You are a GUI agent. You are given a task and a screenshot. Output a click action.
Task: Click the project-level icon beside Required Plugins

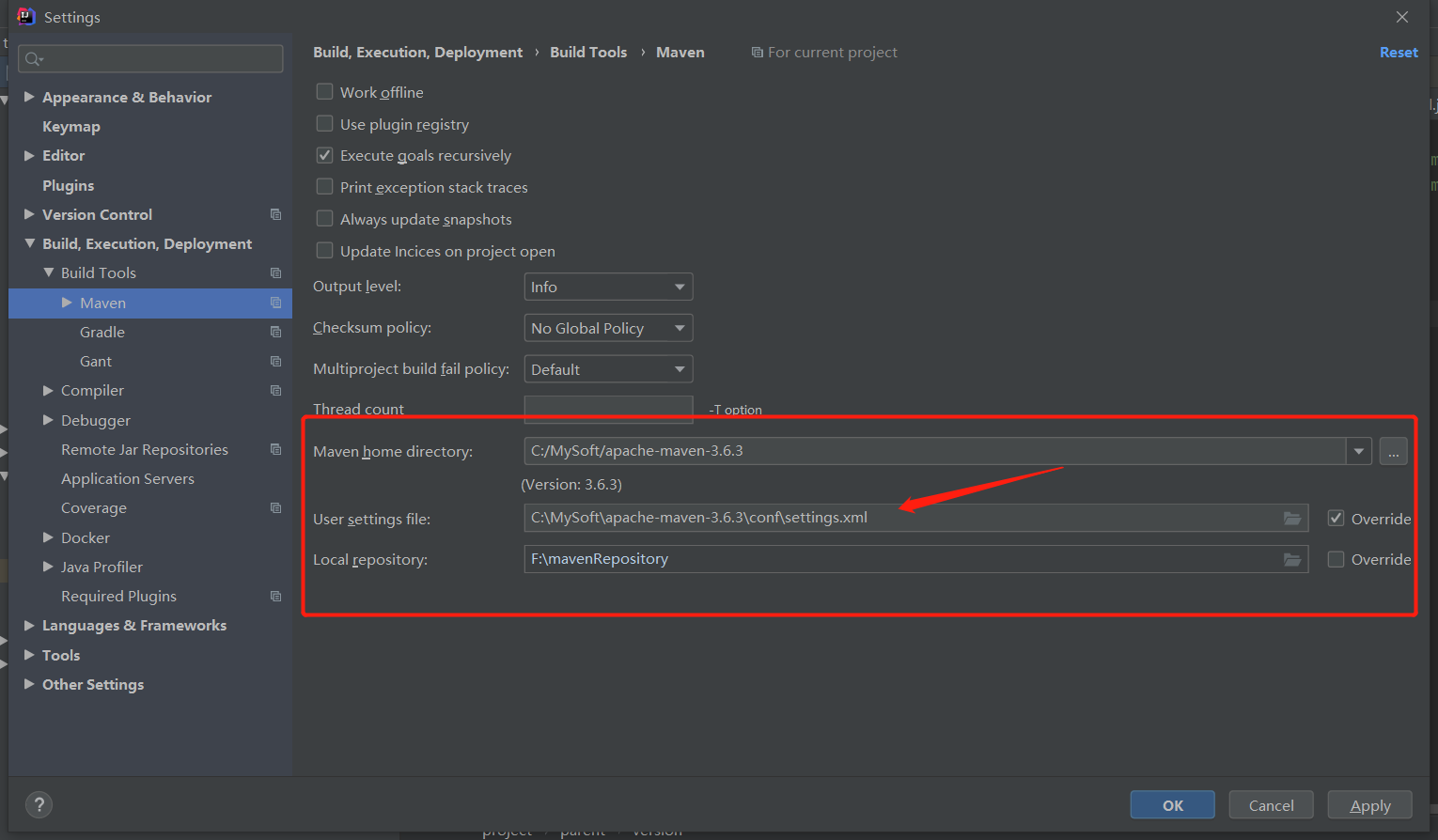275,596
